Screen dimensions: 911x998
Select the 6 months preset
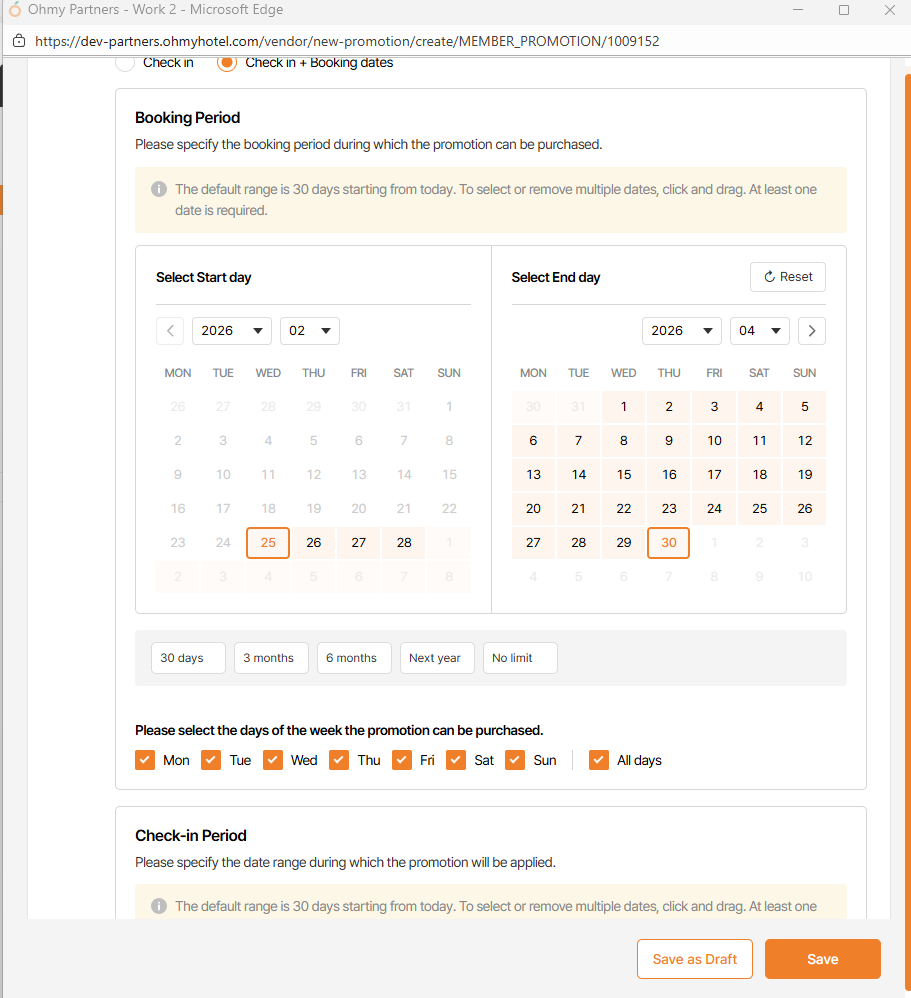(x=354, y=658)
